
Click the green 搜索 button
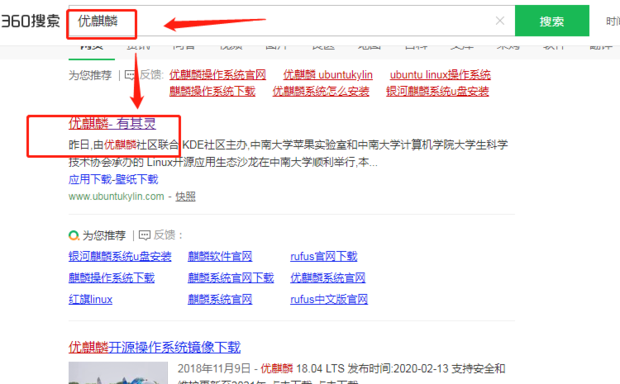552,21
